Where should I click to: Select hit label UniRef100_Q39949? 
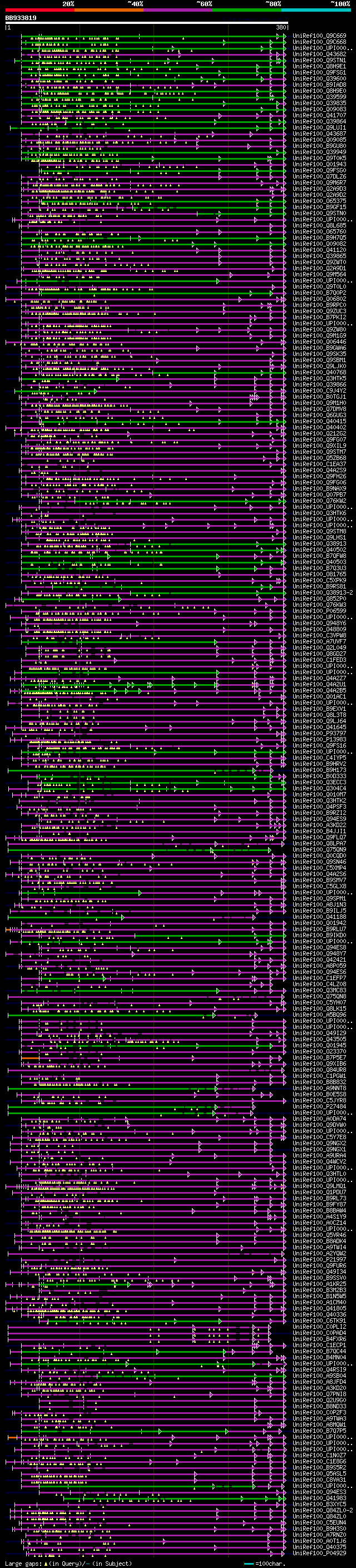click(x=319, y=152)
